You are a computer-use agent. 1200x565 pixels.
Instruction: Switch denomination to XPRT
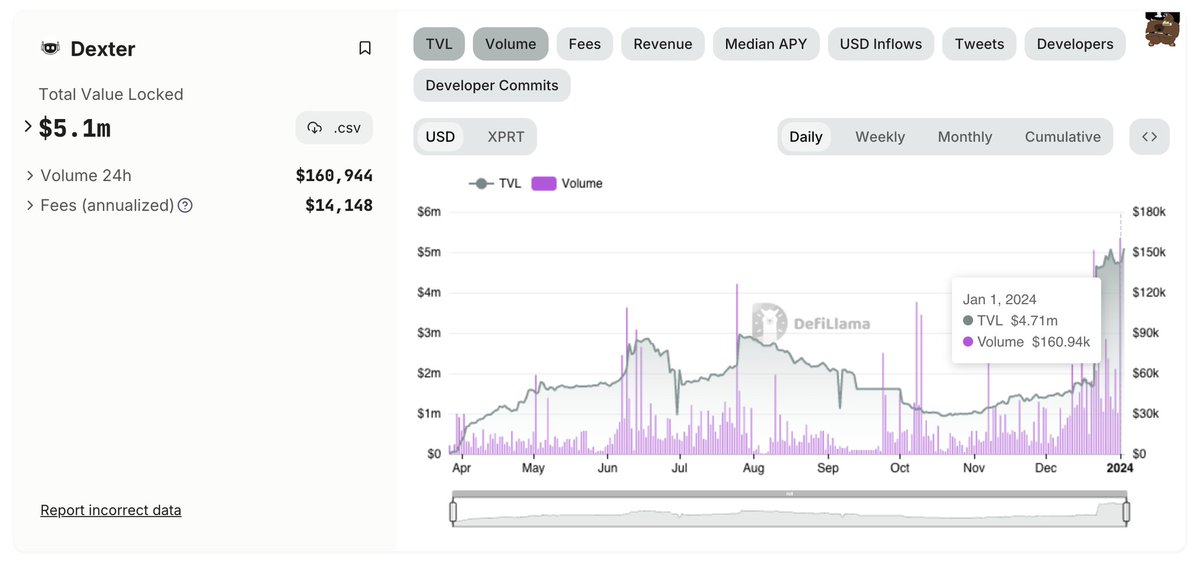pos(505,137)
